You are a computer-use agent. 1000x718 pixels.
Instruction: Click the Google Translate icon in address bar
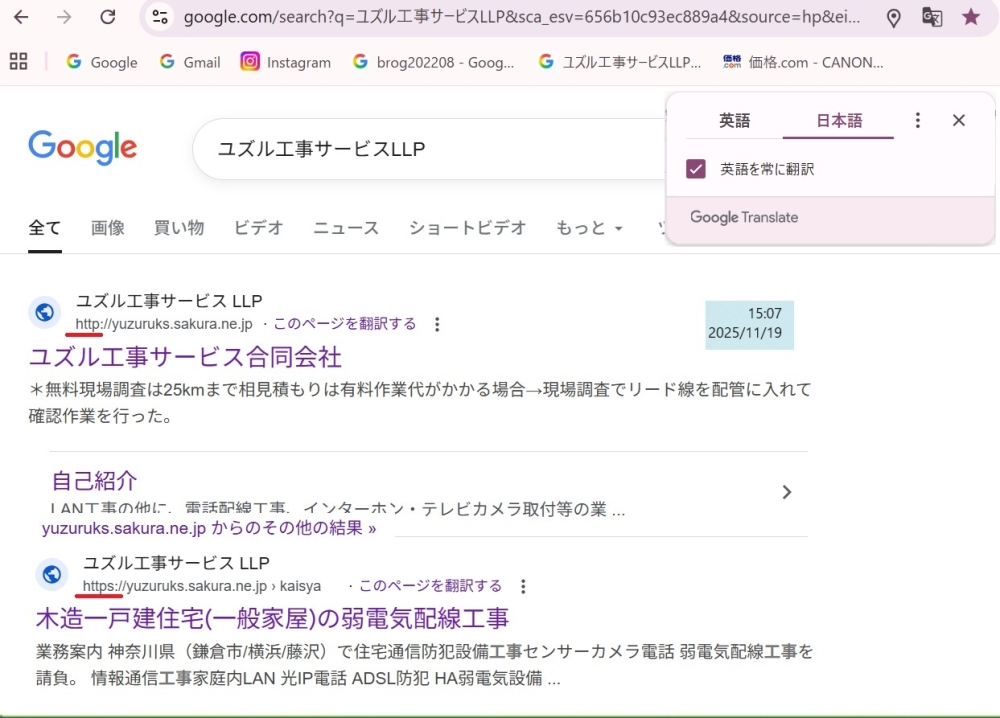[932, 17]
